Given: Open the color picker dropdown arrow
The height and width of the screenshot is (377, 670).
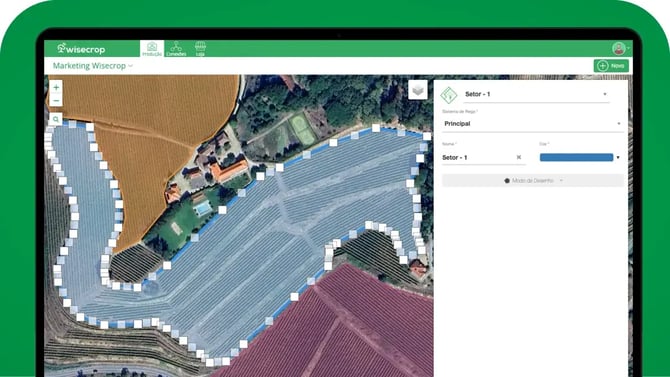Looking at the screenshot, I should coord(618,157).
